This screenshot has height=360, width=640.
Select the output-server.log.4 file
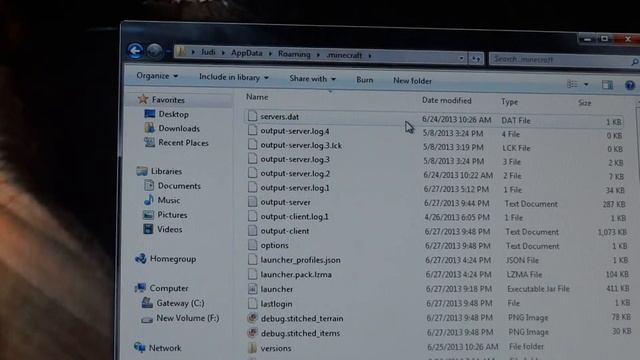pyautogui.click(x=295, y=131)
